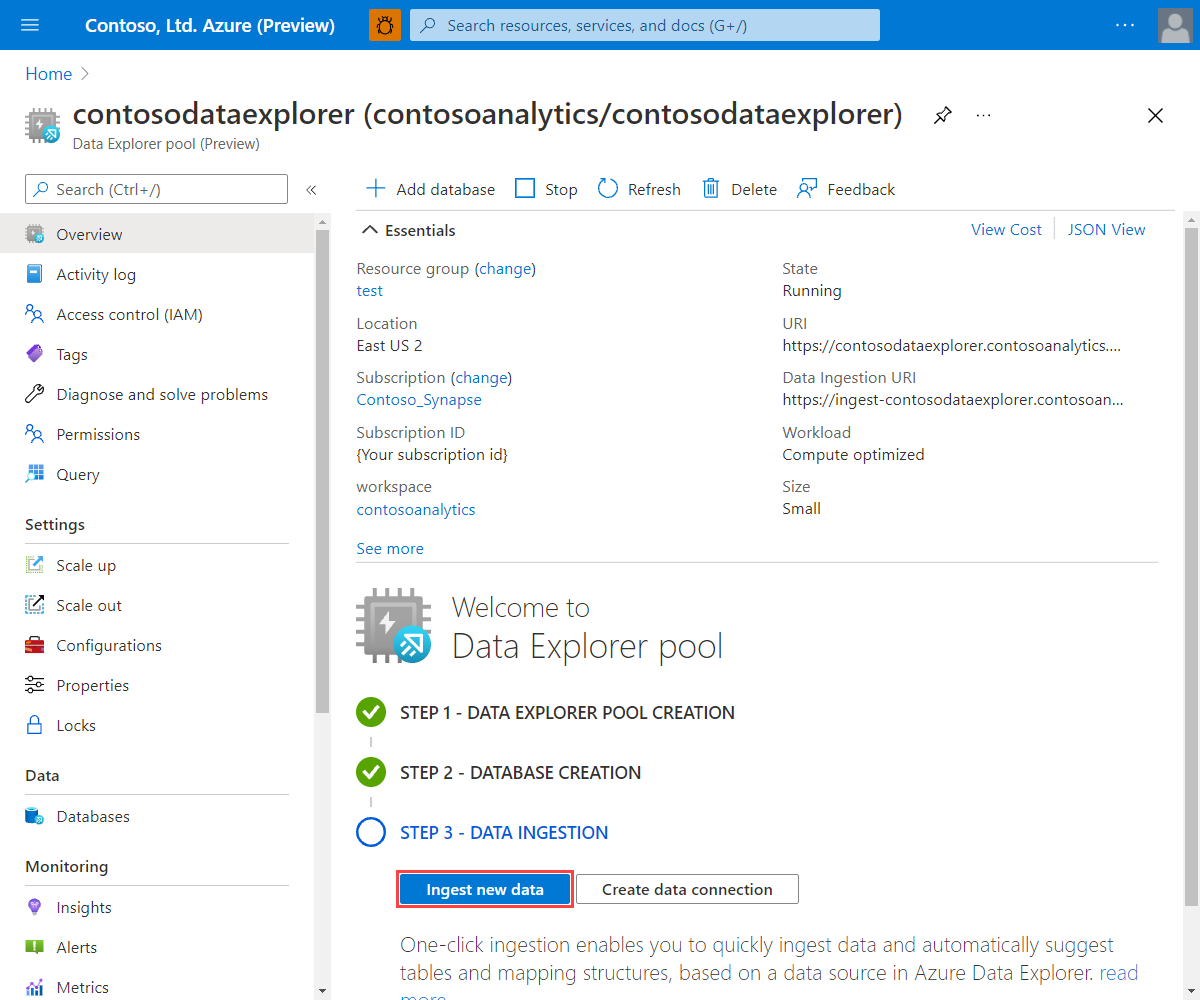Select Step 2 - Database Creation checkmark

371,772
